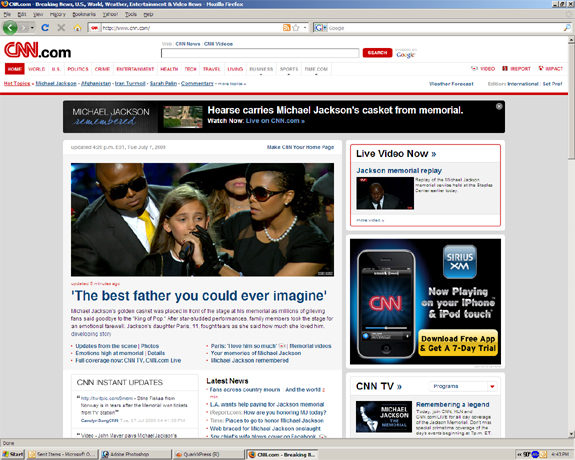This screenshot has width=575, height=460.
Task: Click the Updates from the scene link
Action: pos(106,346)
